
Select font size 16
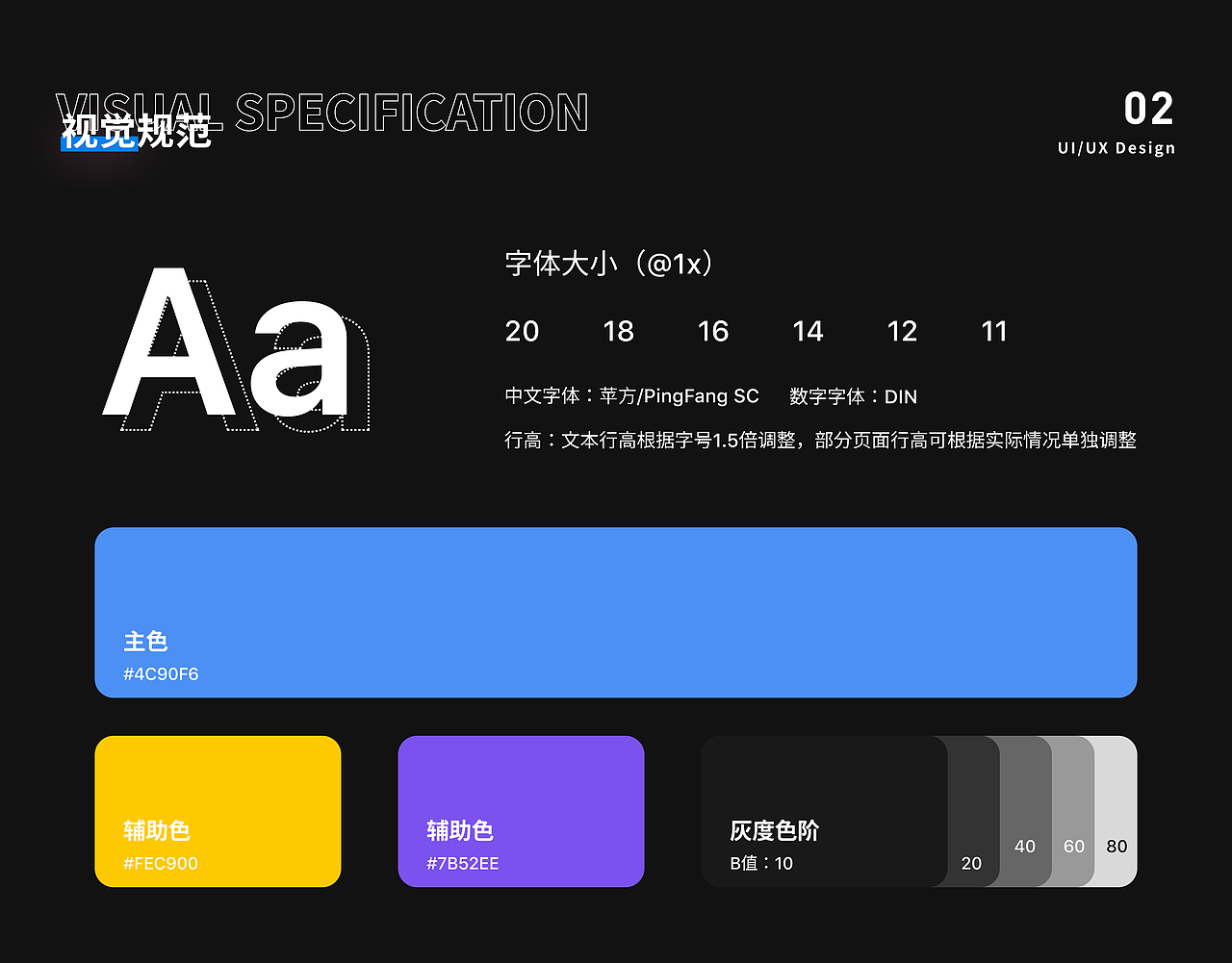[712, 331]
